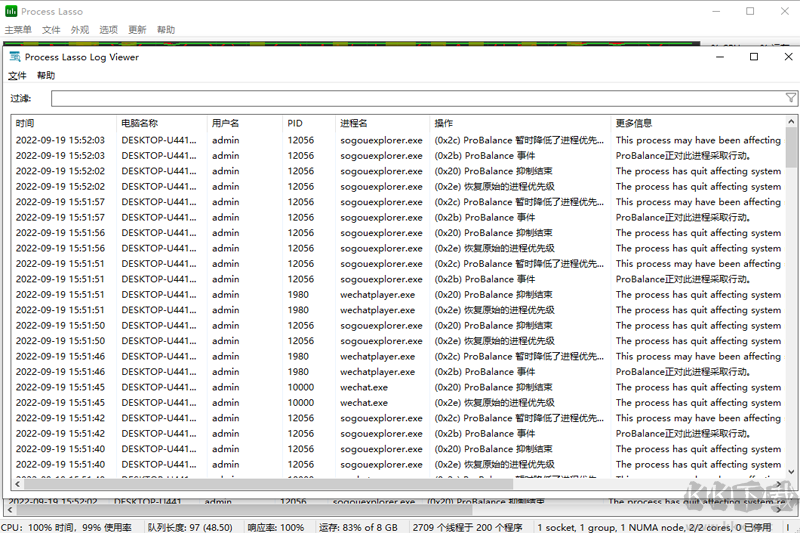Click admin on the 15:51:57 ProBalance 事件 row
The width and height of the screenshot is (800, 533).
click(226, 218)
